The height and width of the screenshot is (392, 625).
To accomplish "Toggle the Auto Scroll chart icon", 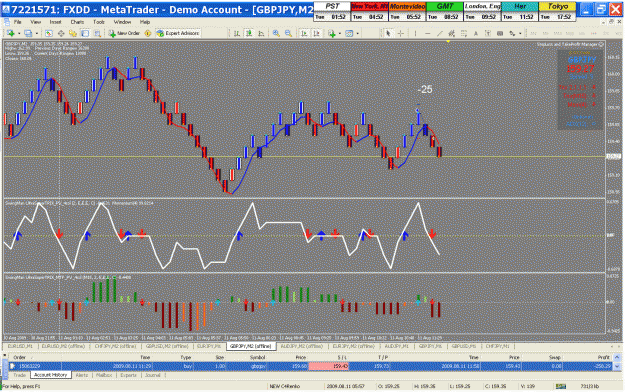I will tap(304, 33).
